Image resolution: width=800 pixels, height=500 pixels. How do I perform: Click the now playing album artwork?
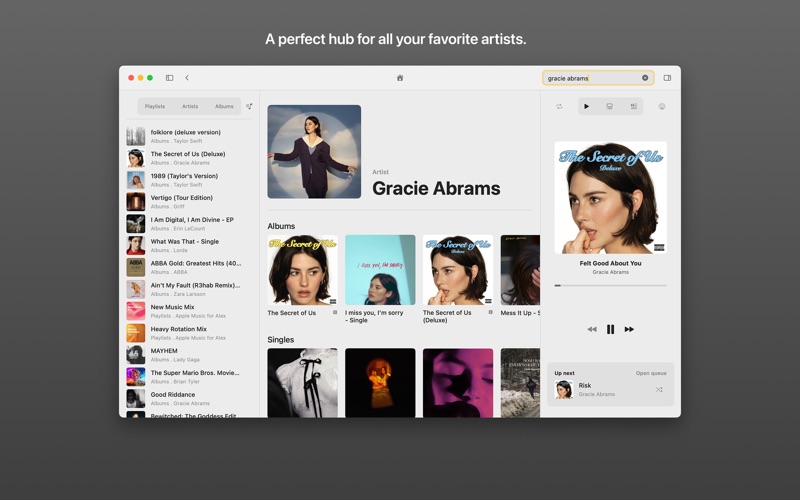click(611, 197)
